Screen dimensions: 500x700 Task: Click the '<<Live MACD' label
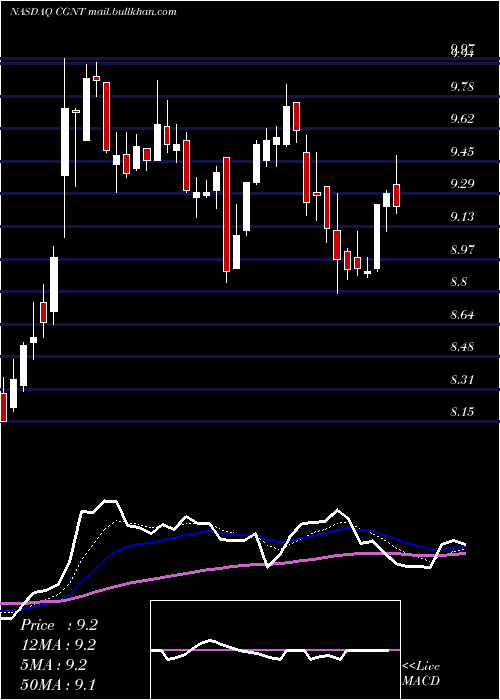tap(421, 673)
